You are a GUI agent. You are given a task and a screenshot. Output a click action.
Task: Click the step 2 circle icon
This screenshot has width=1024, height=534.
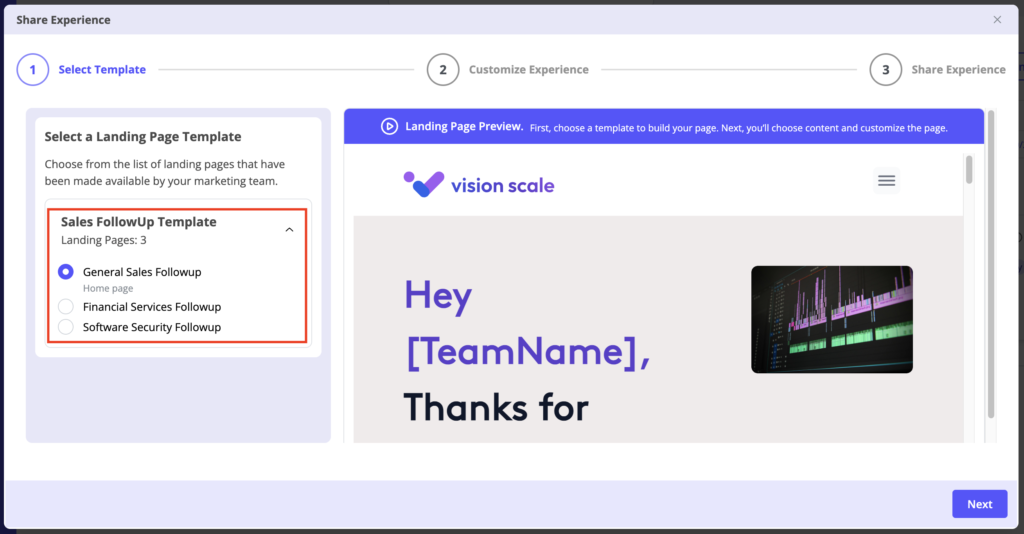click(443, 70)
